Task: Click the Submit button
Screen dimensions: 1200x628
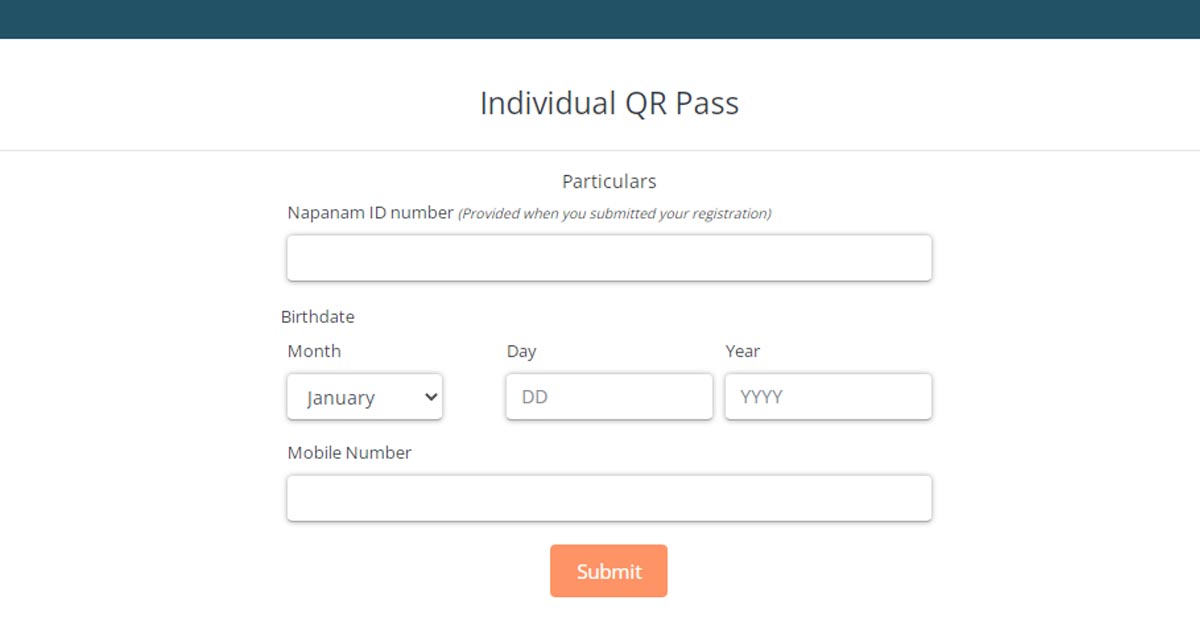Action: coord(608,571)
